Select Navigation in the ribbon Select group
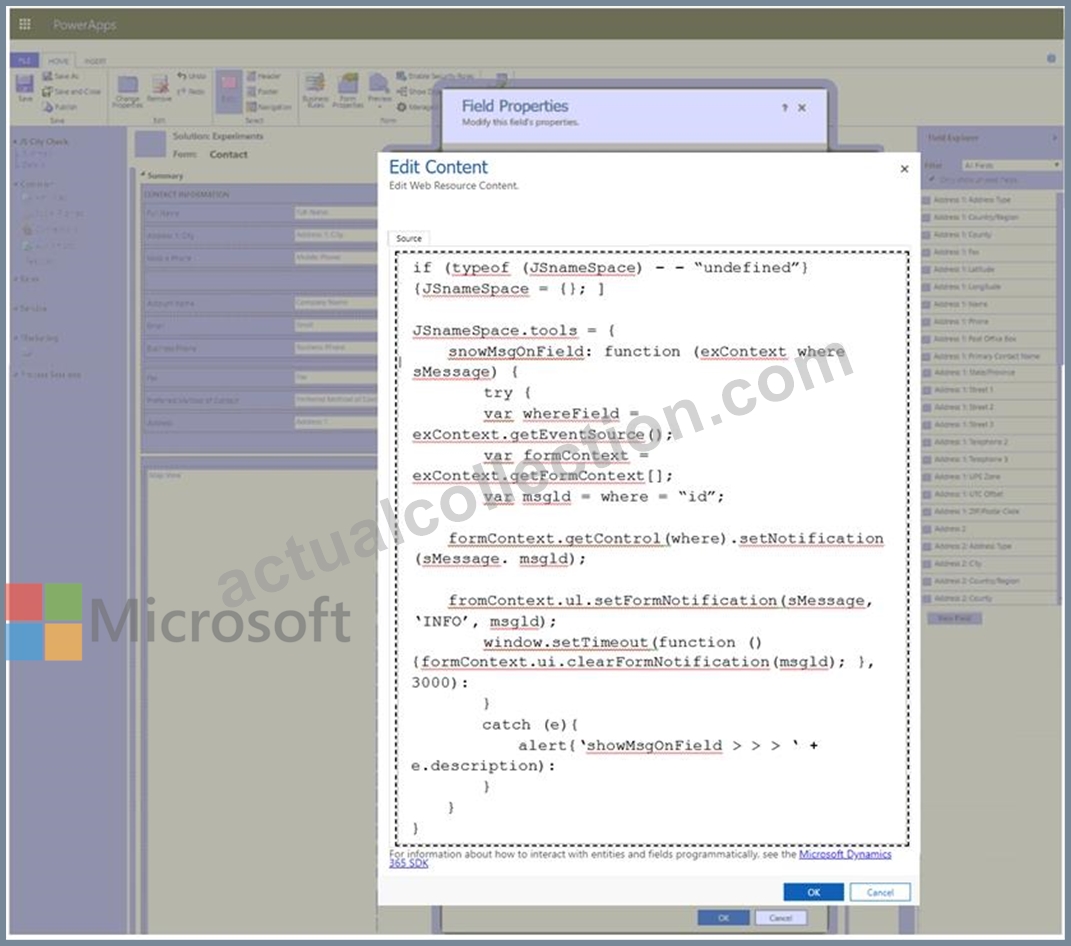The height and width of the screenshot is (946, 1071). pyautogui.click(x=268, y=107)
